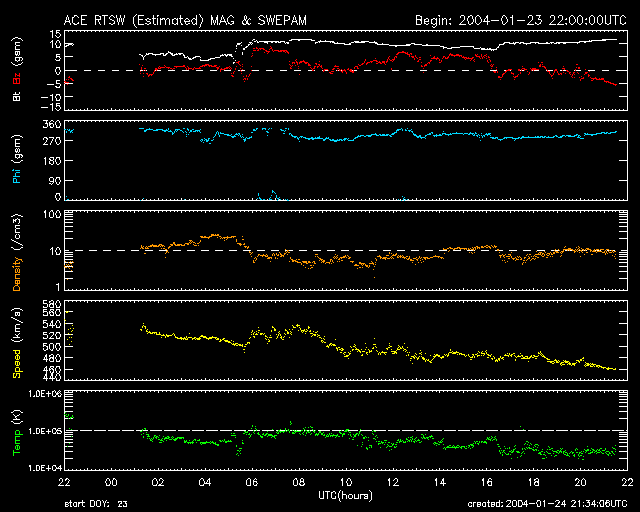This screenshot has height=512, width=640.
Task: Click the "15" tick on Bt Bz axis
Action: (56, 34)
